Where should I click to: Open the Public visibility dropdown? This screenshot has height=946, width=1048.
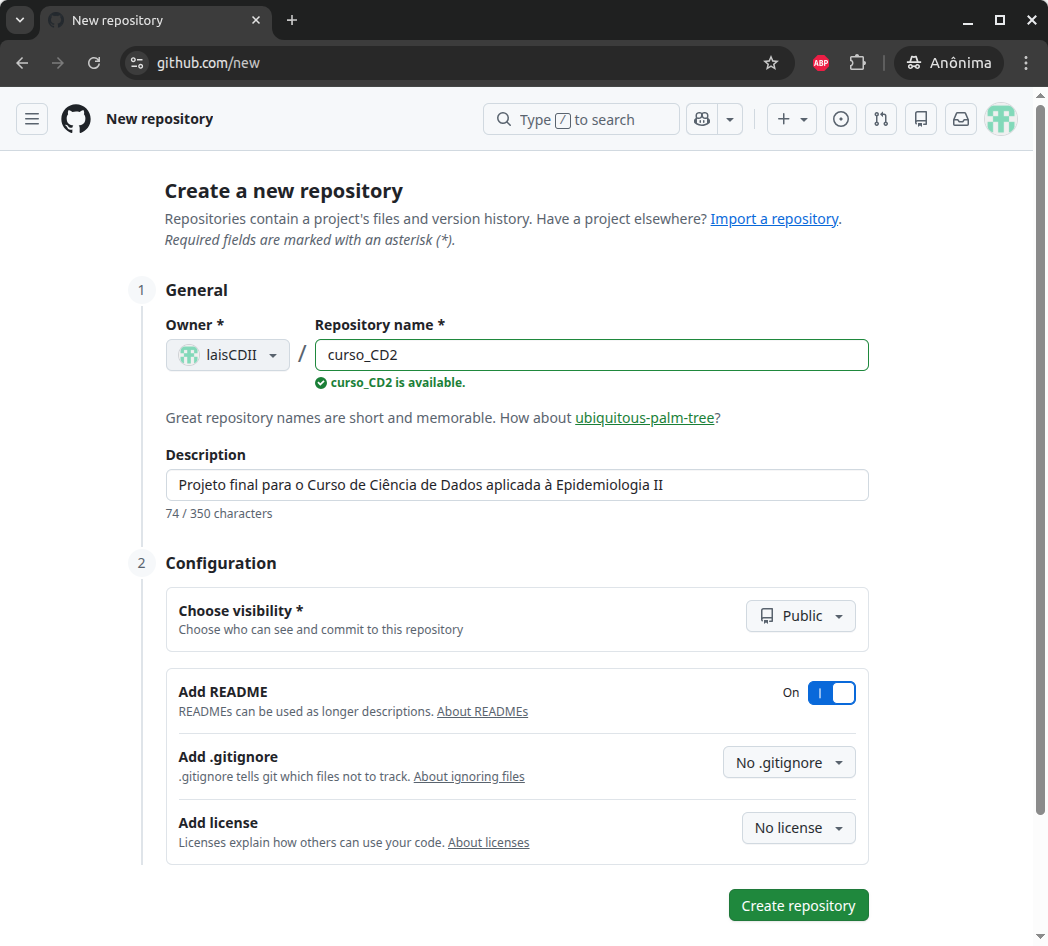coord(800,616)
